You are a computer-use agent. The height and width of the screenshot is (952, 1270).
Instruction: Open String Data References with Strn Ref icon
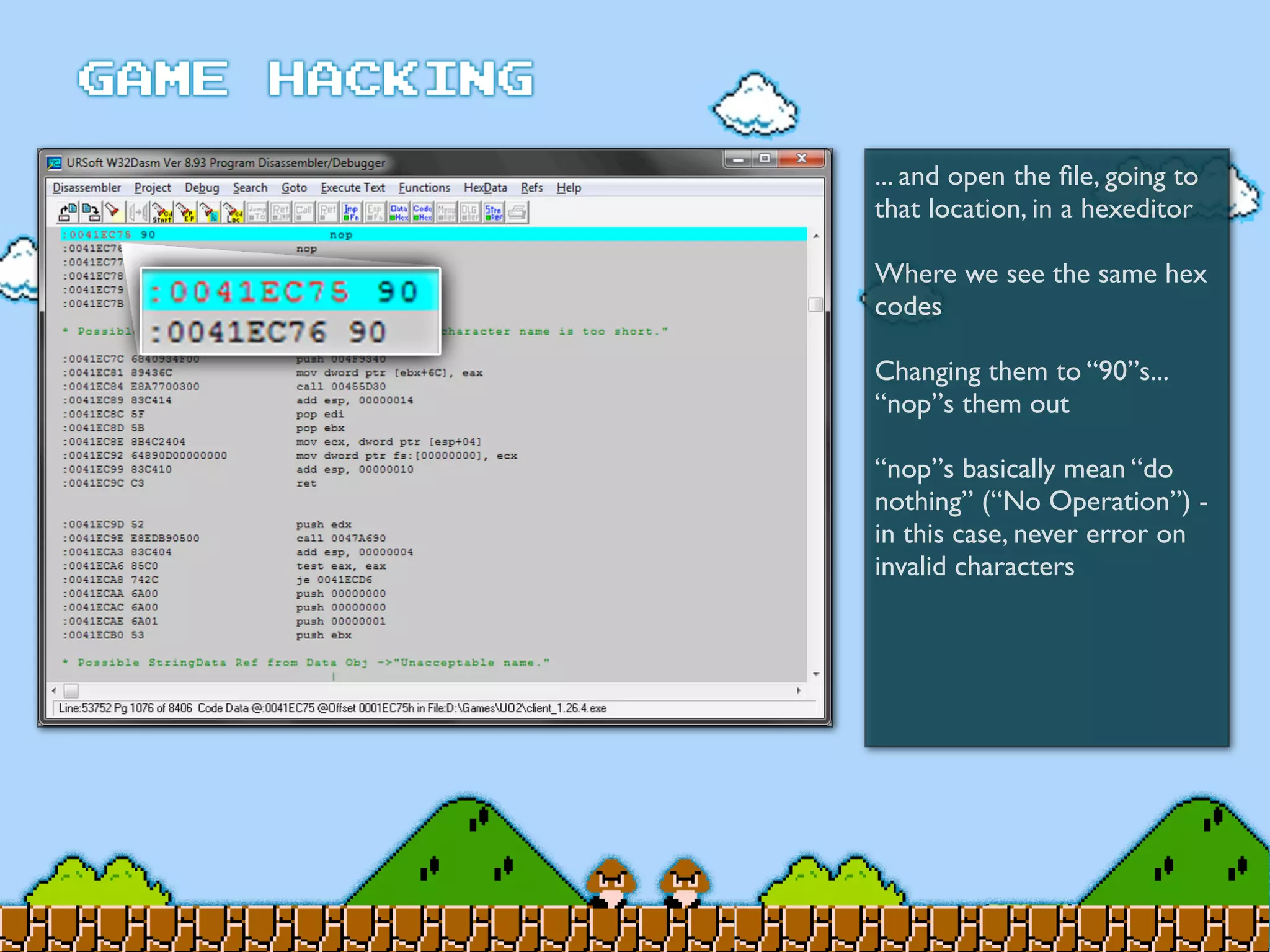493,213
